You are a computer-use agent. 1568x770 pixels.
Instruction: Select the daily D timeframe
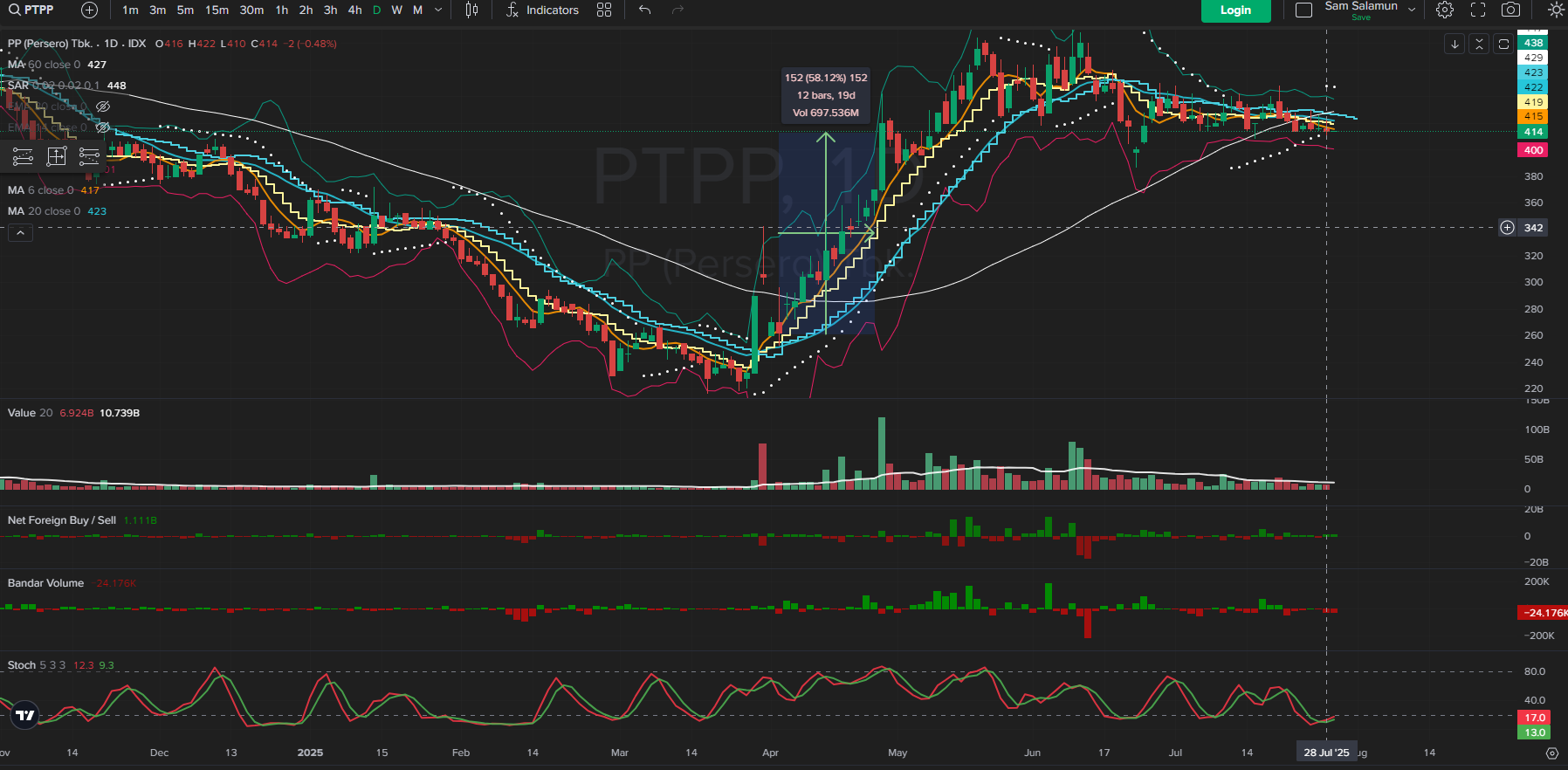(376, 10)
